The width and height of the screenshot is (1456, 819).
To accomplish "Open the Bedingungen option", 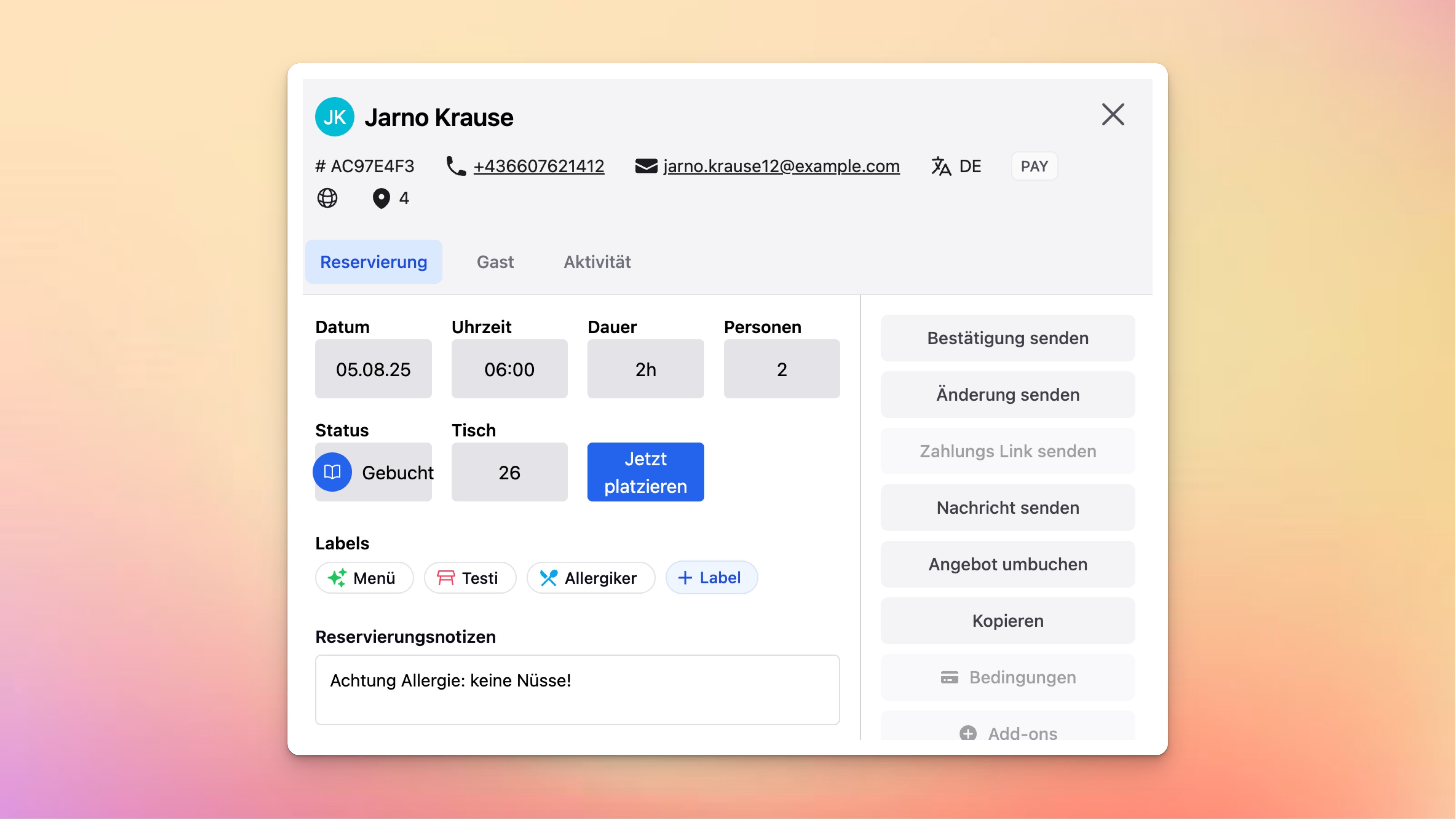I will (1008, 677).
